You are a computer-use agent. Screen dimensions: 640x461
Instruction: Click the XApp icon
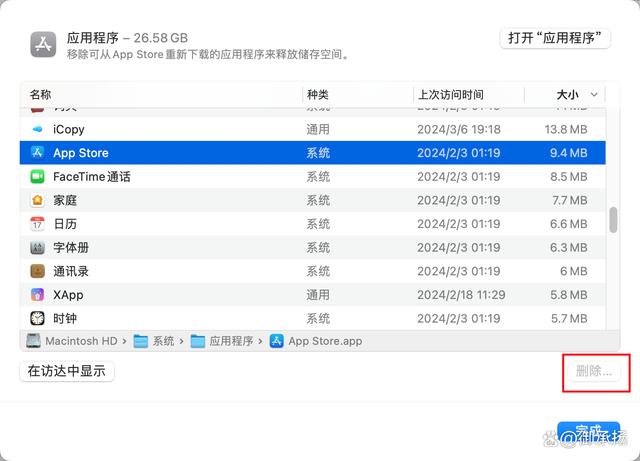tap(37, 295)
